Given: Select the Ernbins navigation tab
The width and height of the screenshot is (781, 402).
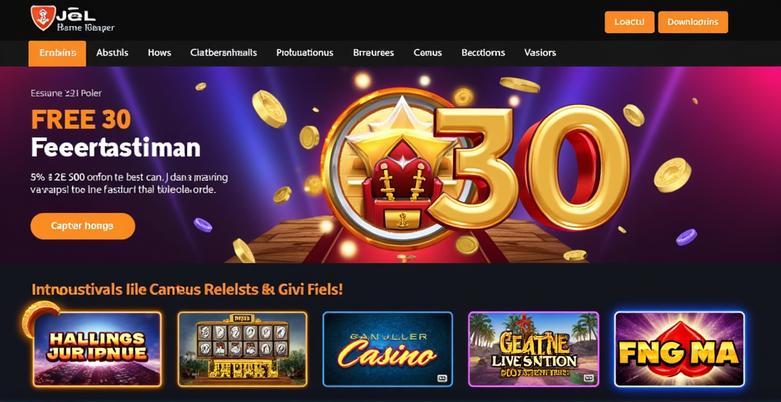Looking at the screenshot, I should (57, 53).
